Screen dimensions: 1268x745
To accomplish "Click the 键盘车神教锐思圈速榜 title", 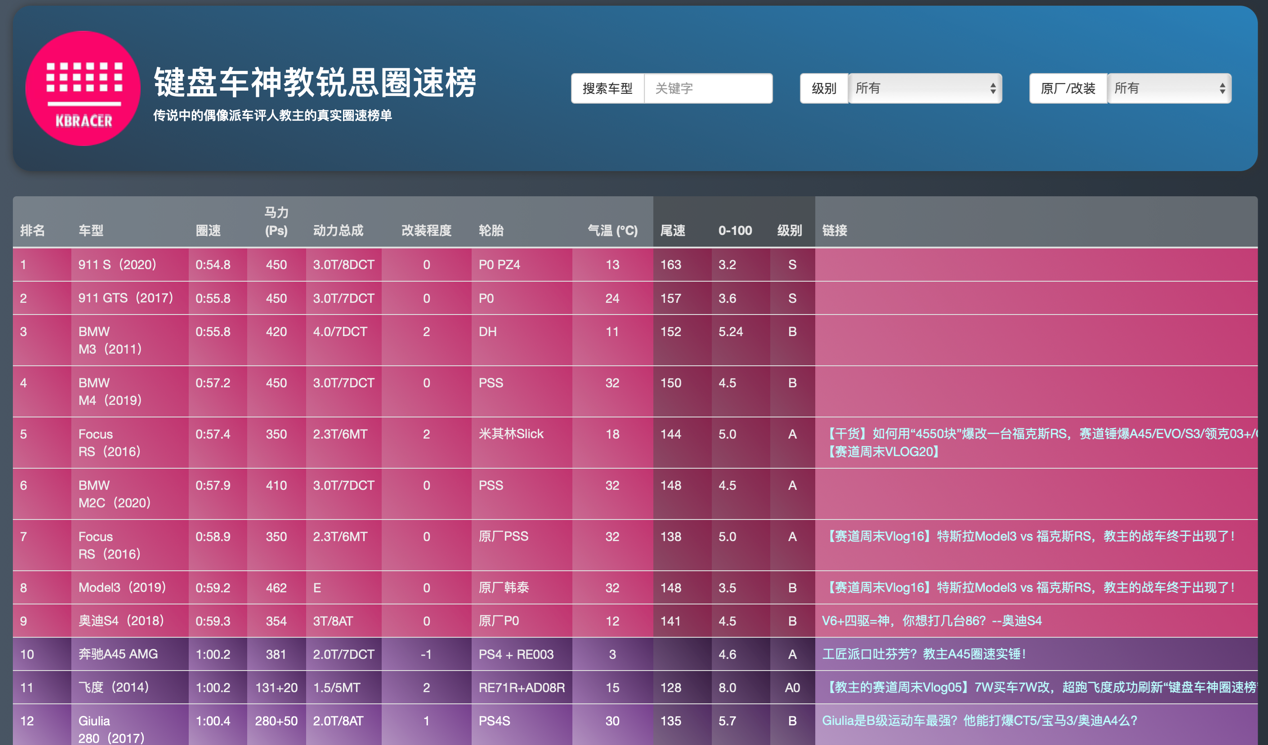I will click(315, 82).
